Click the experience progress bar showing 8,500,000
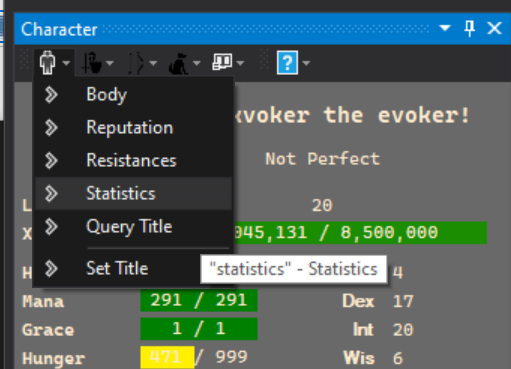The image size is (511, 369). coord(360,232)
